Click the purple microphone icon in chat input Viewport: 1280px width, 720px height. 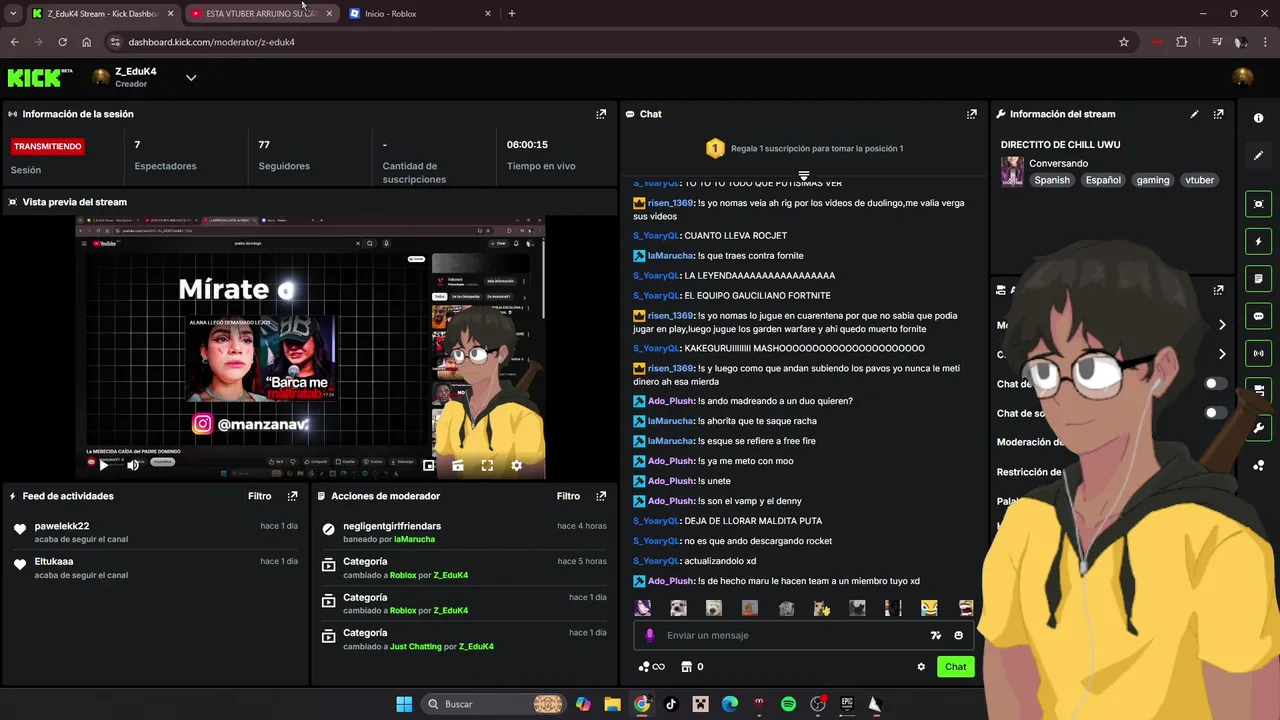tap(650, 635)
